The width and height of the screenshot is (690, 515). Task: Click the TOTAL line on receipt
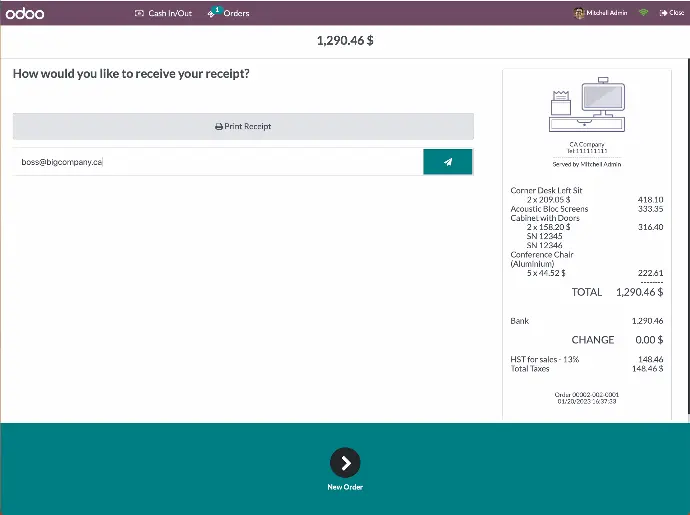[x=586, y=292]
